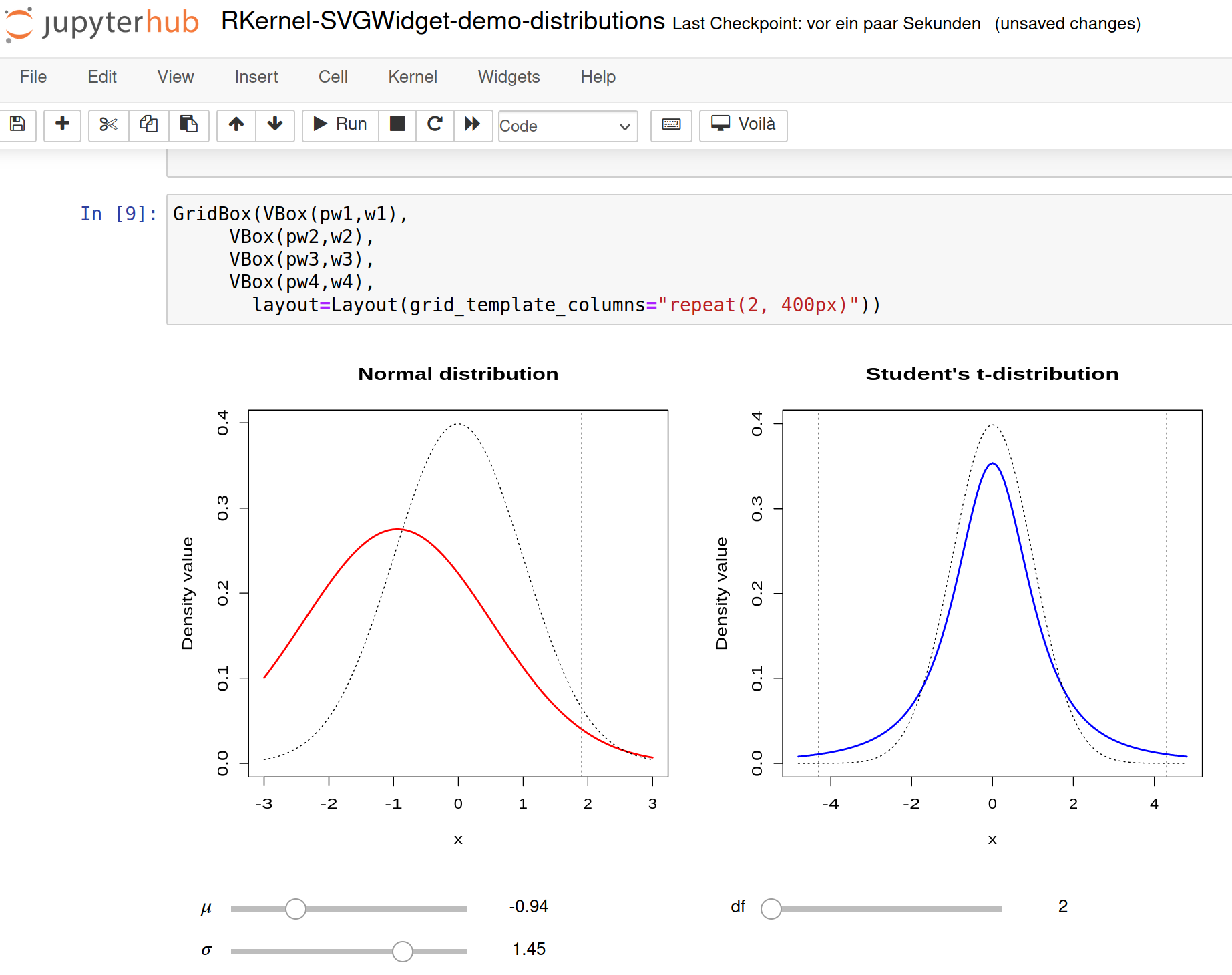1232x975 pixels.
Task: Launch the Voilà dashboard view
Action: click(743, 125)
